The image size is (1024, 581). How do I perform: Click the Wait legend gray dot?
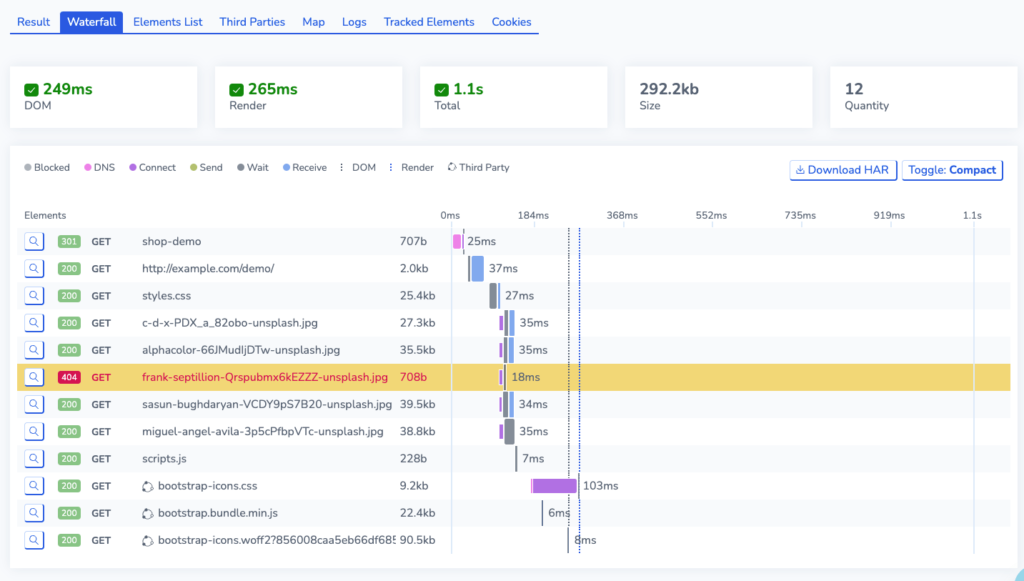pyautogui.click(x=240, y=167)
